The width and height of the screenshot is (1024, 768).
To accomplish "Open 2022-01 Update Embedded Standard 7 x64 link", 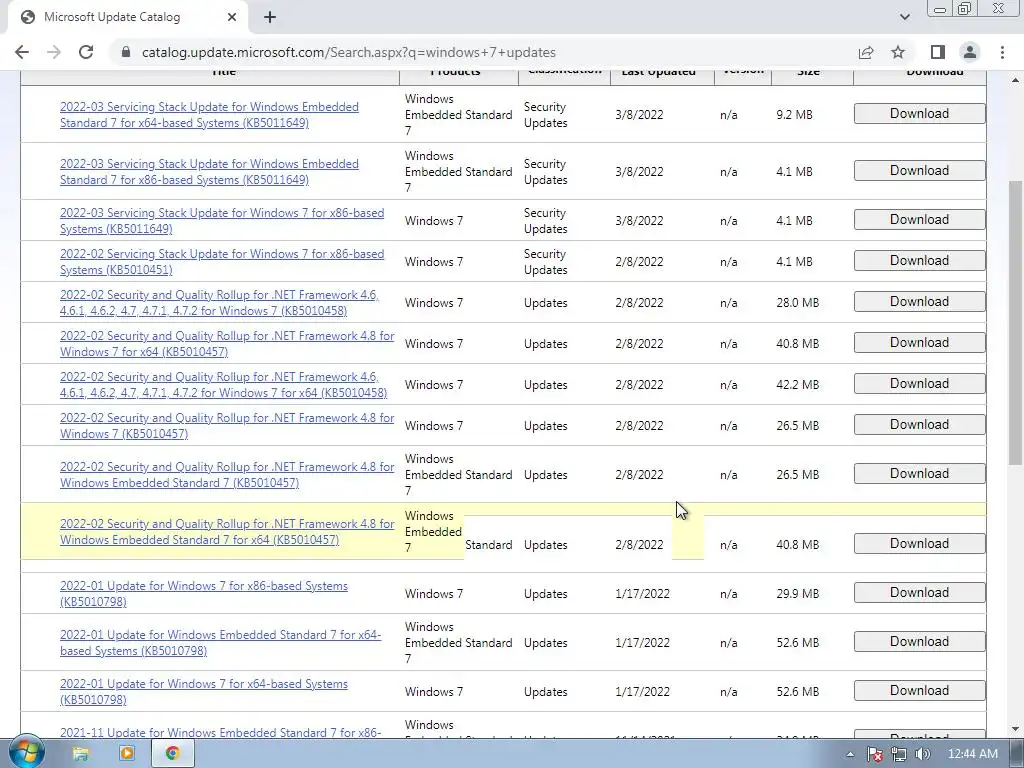I will tap(221, 643).
